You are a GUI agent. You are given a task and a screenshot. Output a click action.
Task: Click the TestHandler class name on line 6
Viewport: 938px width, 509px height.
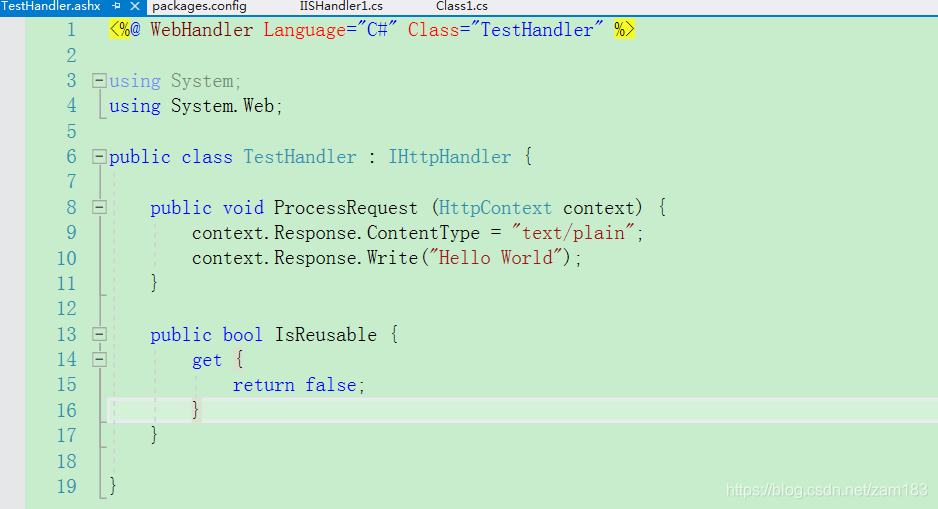pos(300,157)
